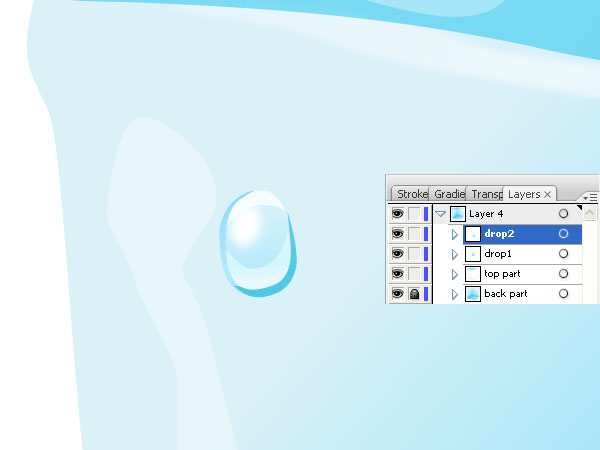Click the top part layer thumbnail
This screenshot has height=450, width=600.
473,274
